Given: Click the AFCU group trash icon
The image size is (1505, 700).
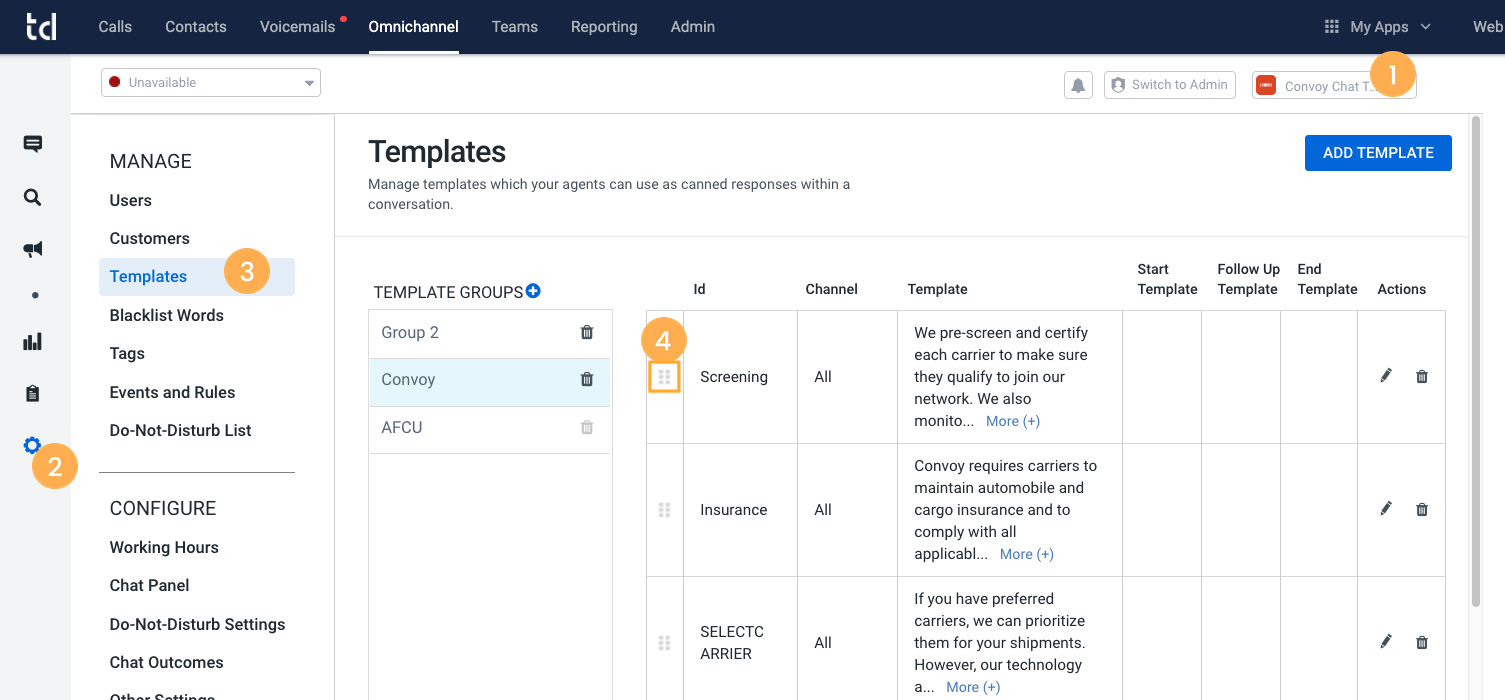Looking at the screenshot, I should tap(587, 427).
